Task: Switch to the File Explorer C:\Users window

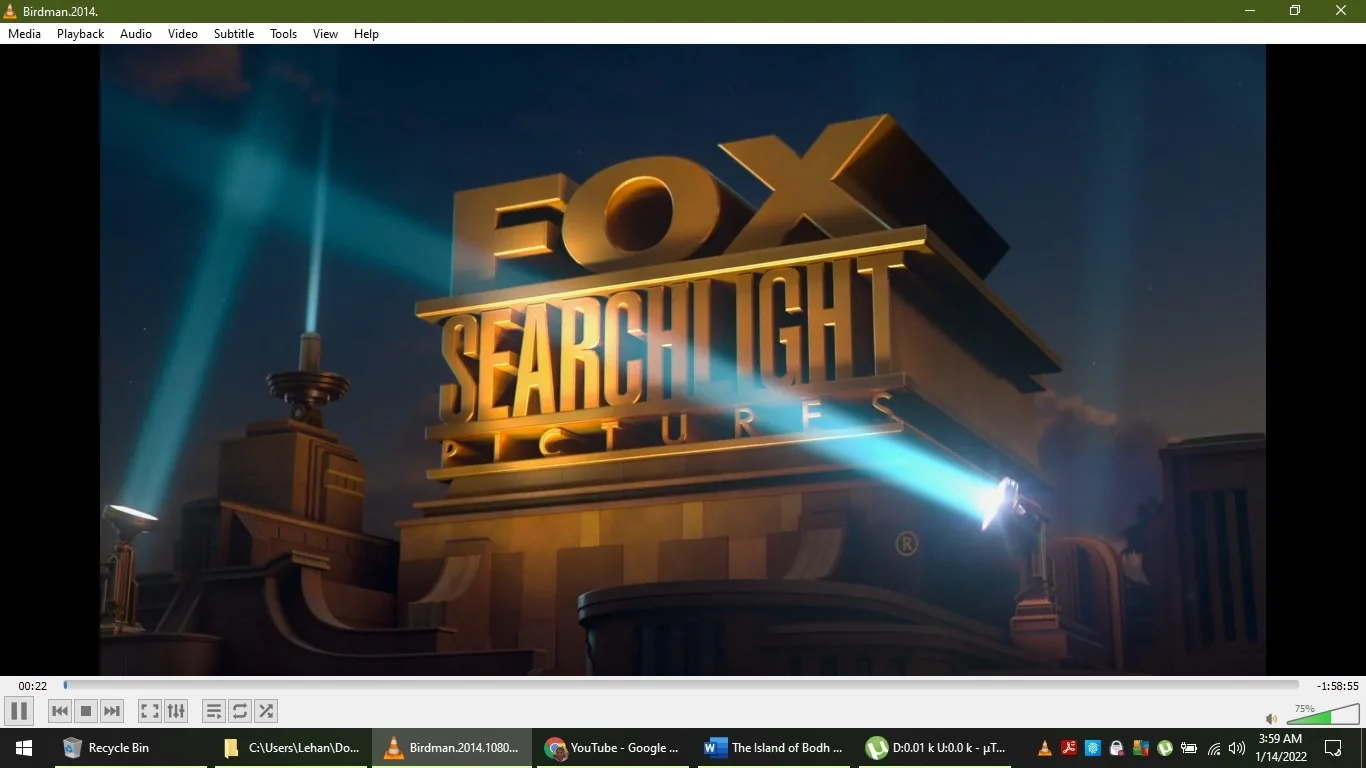Action: click(290, 748)
